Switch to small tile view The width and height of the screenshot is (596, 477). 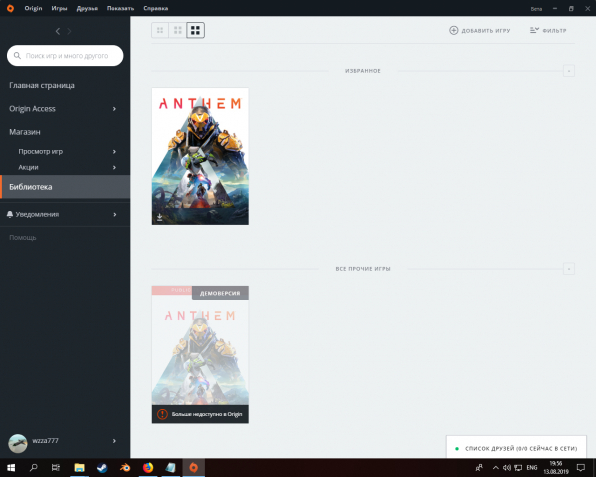[x=160, y=30]
